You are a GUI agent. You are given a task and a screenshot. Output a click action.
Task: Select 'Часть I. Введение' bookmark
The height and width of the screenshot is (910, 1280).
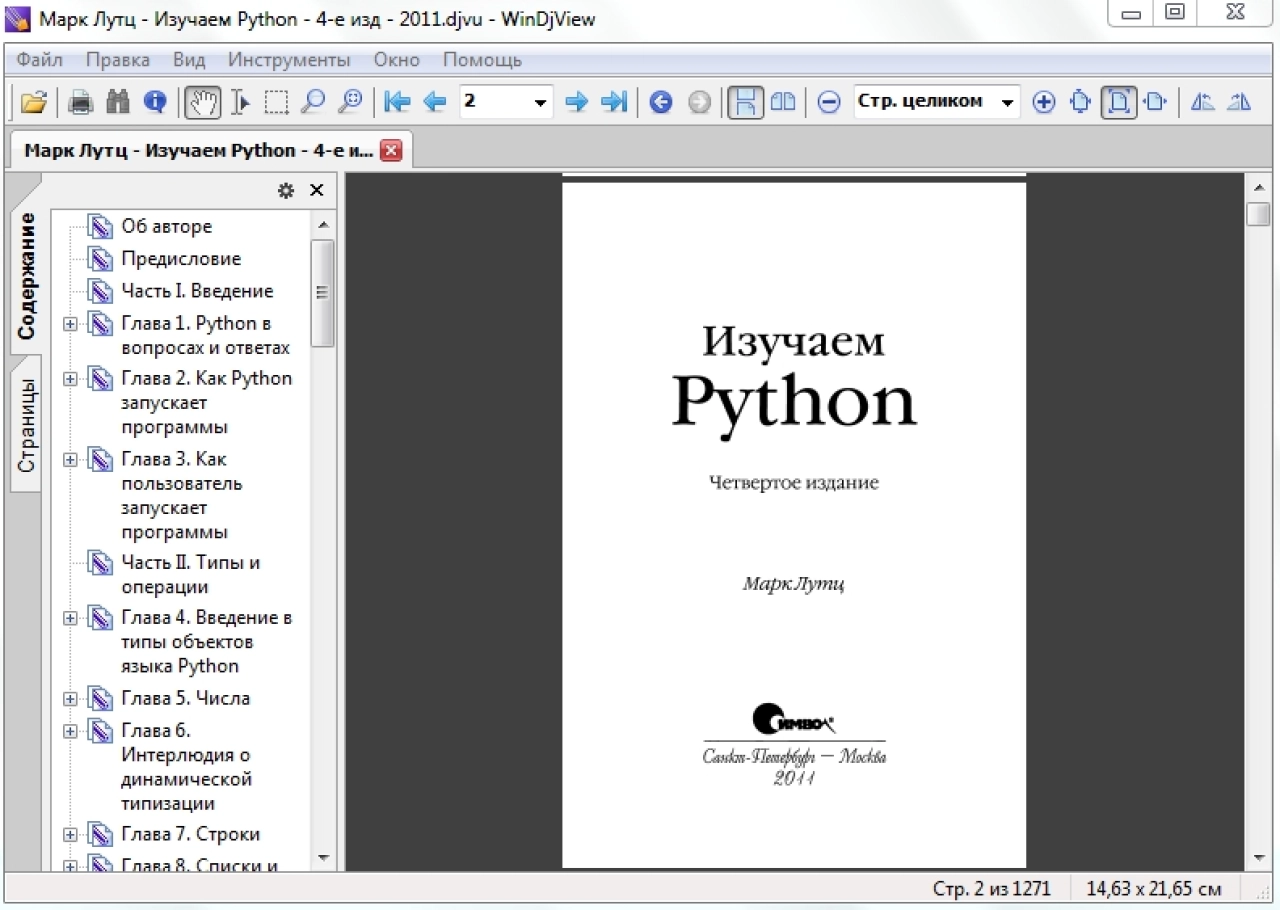[x=197, y=291]
